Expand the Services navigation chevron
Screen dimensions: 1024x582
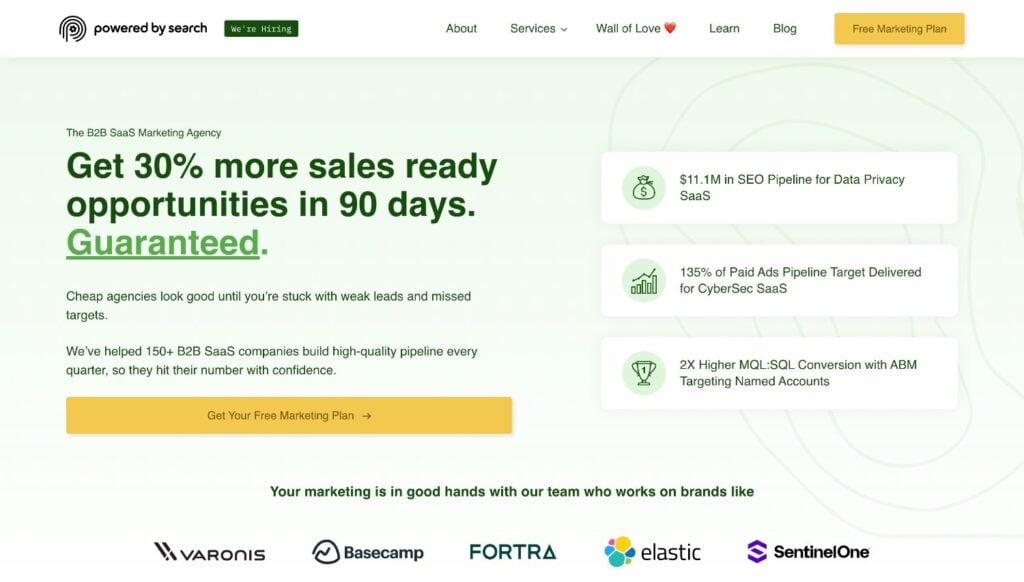coord(562,29)
